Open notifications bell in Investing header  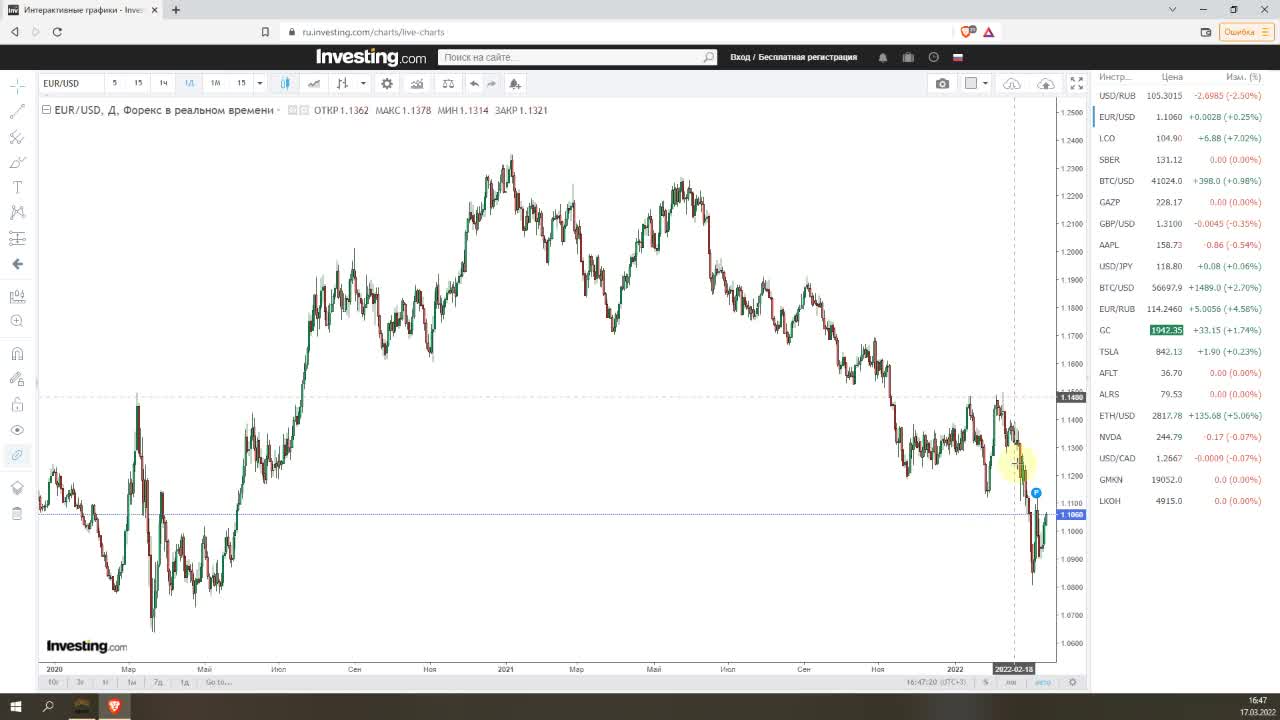click(882, 57)
